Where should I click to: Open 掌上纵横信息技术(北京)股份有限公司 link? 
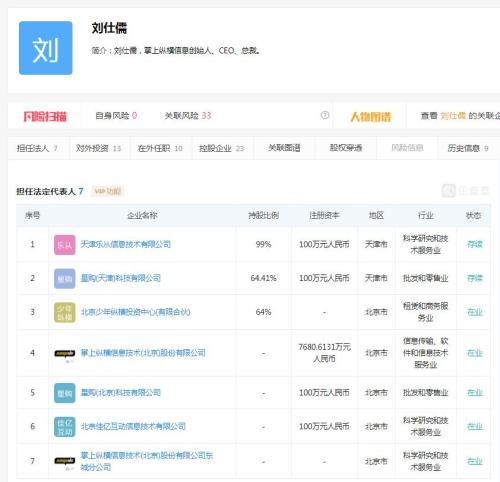143,353
